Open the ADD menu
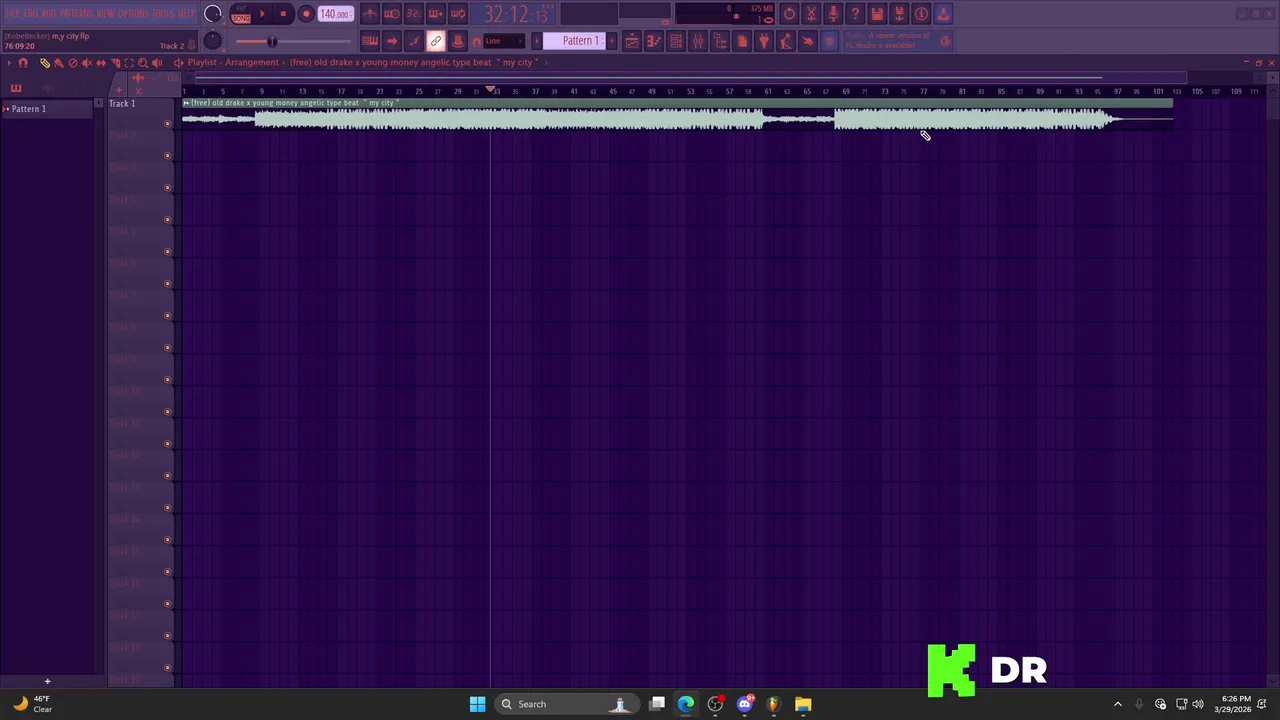The width and height of the screenshot is (1280, 720). tap(49, 14)
